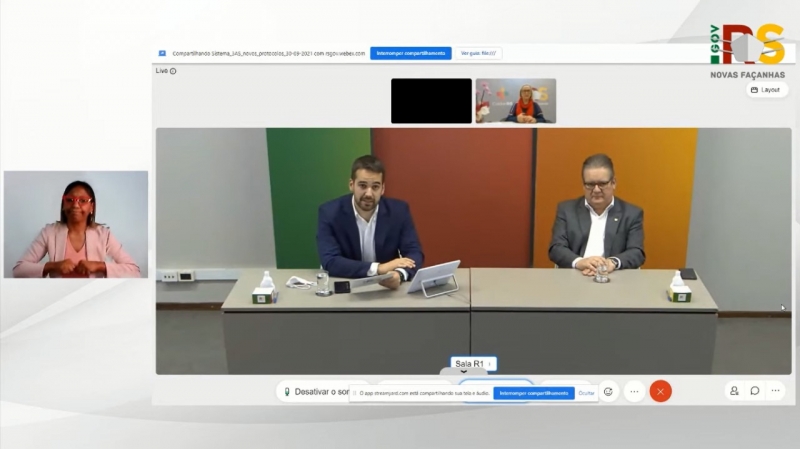This screenshot has height=449, width=800.
Task: Open the participants panel icon
Action: click(x=734, y=391)
